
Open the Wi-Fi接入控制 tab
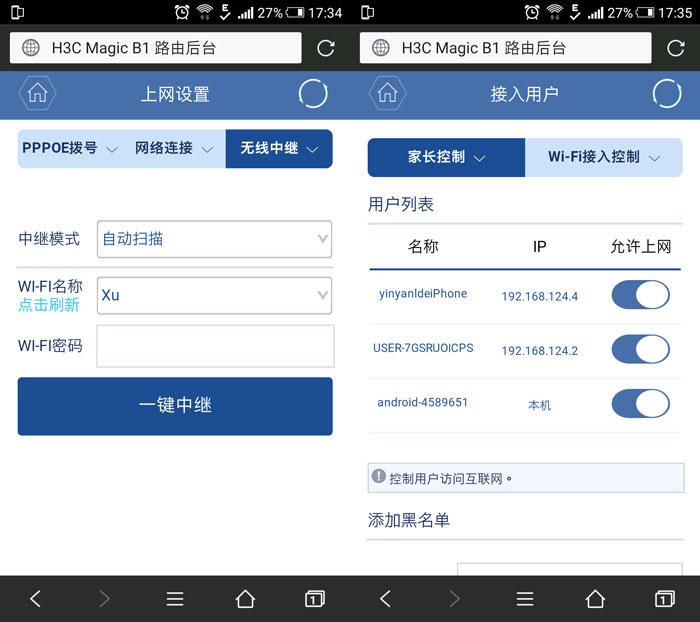(x=604, y=157)
